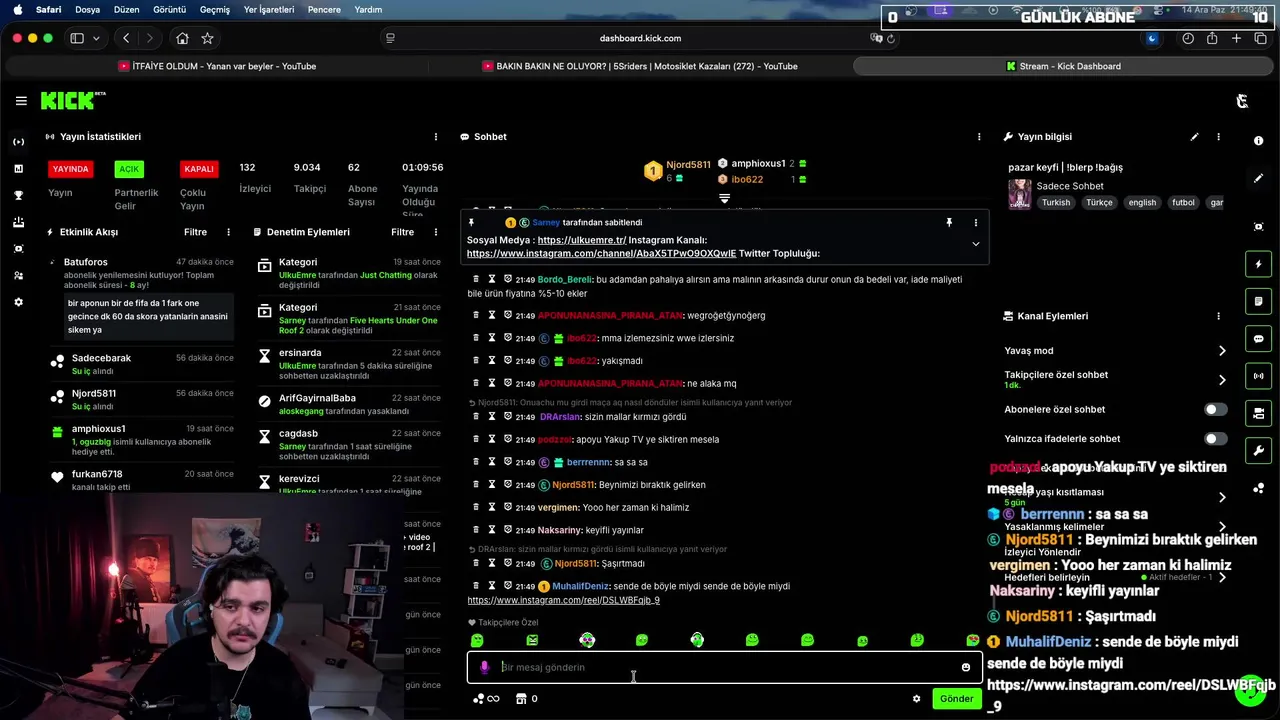Viewport: 1280px width, 720px height.
Task: Click the info icon in right sidebar
Action: pyautogui.click(x=1258, y=142)
